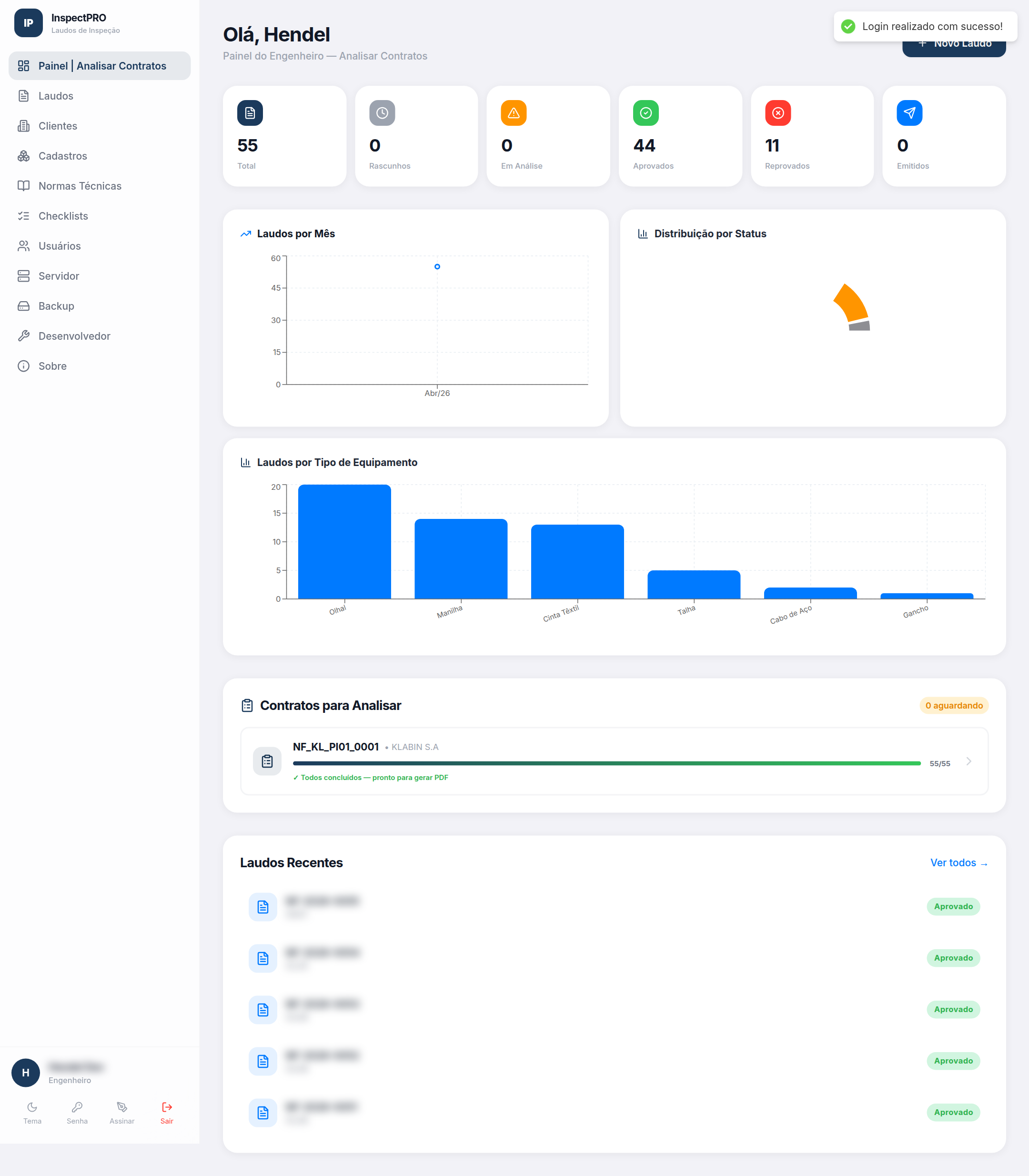Click the Senha key icon
1029x1176 pixels.
click(x=77, y=1106)
